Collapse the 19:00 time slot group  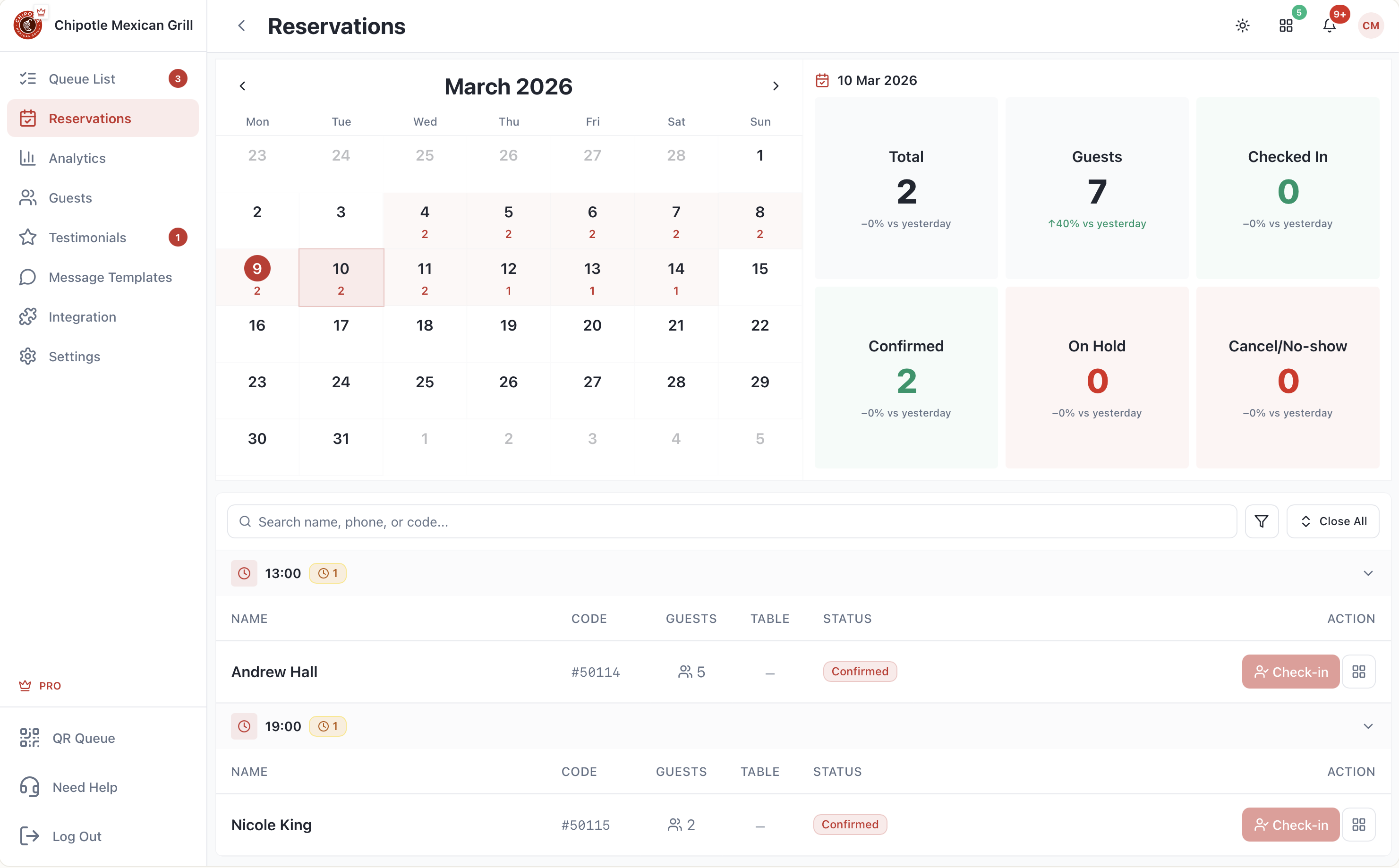(x=1368, y=726)
